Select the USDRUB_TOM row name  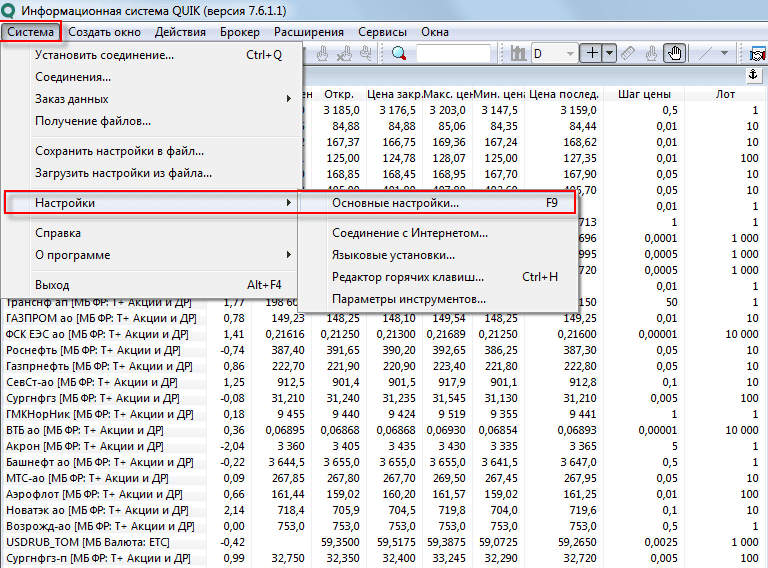(x=88, y=543)
